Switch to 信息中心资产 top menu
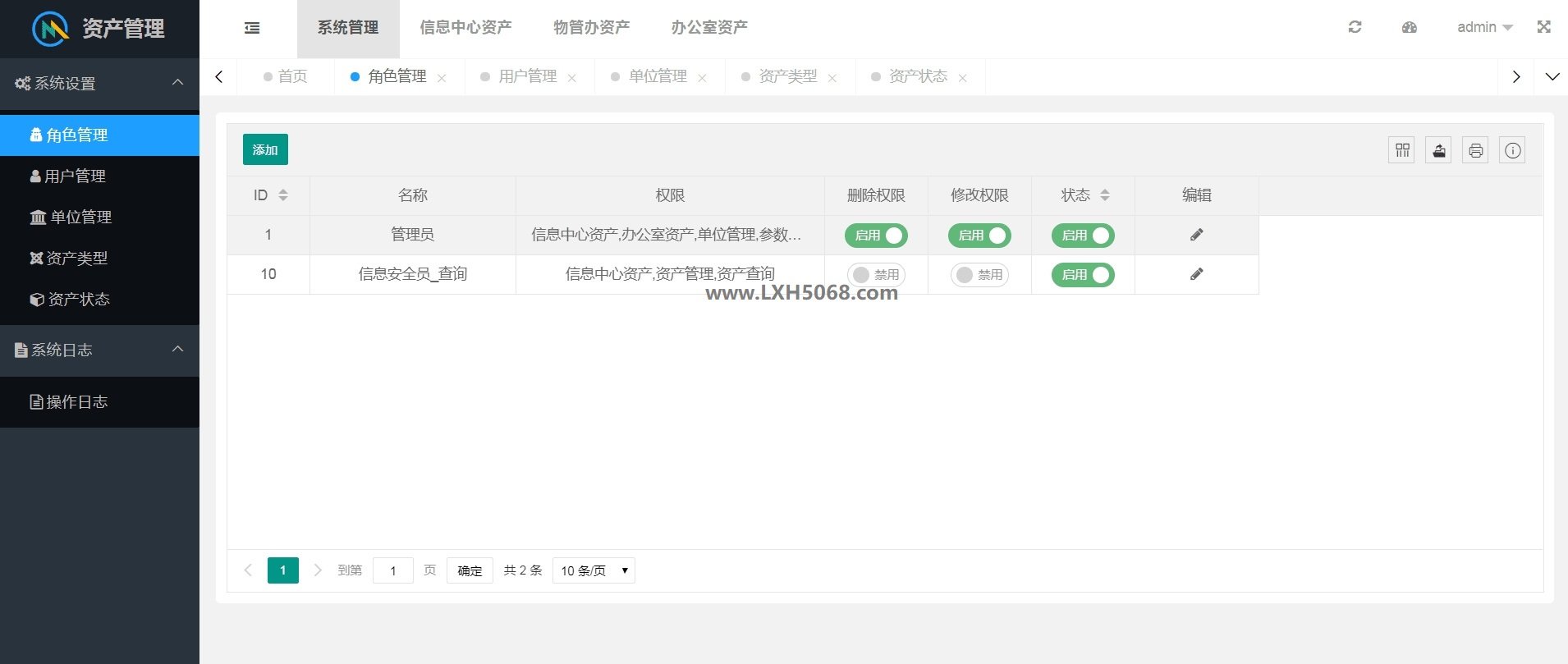The width and height of the screenshot is (1568, 664). 465,28
